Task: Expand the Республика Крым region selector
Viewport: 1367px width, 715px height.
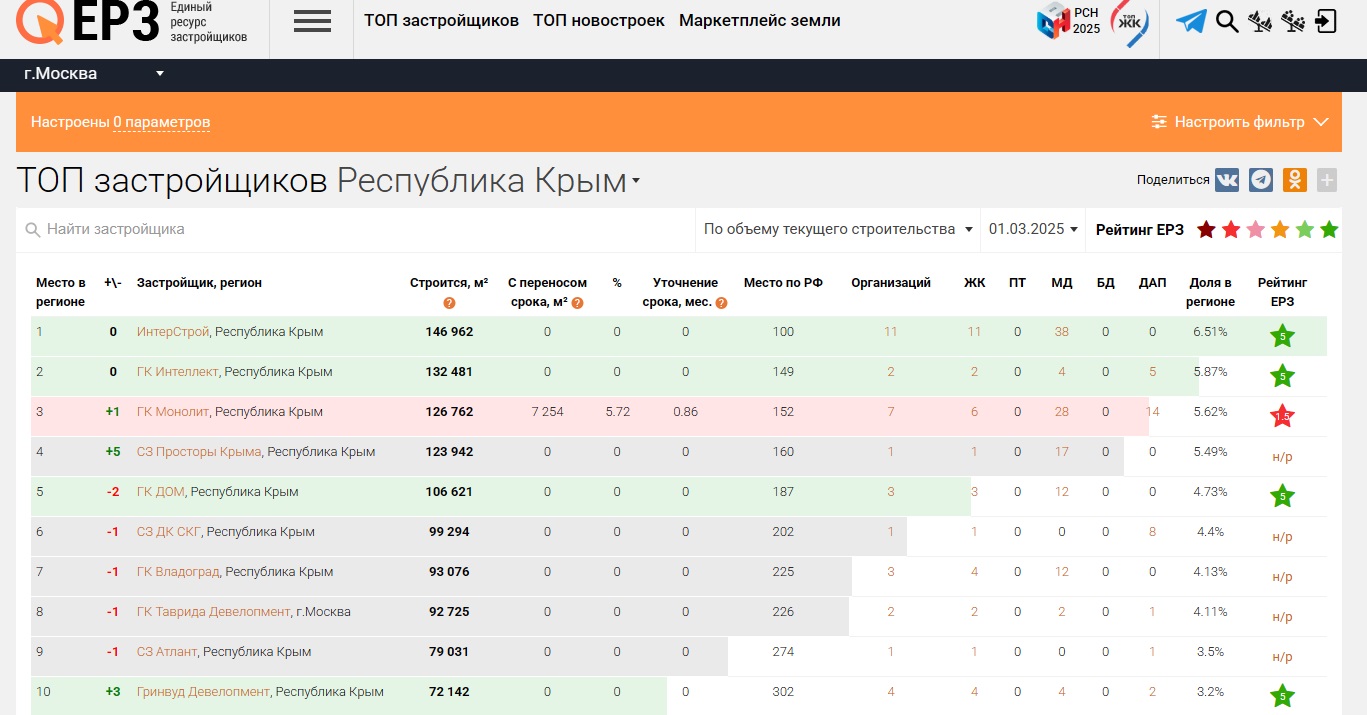Action: click(488, 181)
